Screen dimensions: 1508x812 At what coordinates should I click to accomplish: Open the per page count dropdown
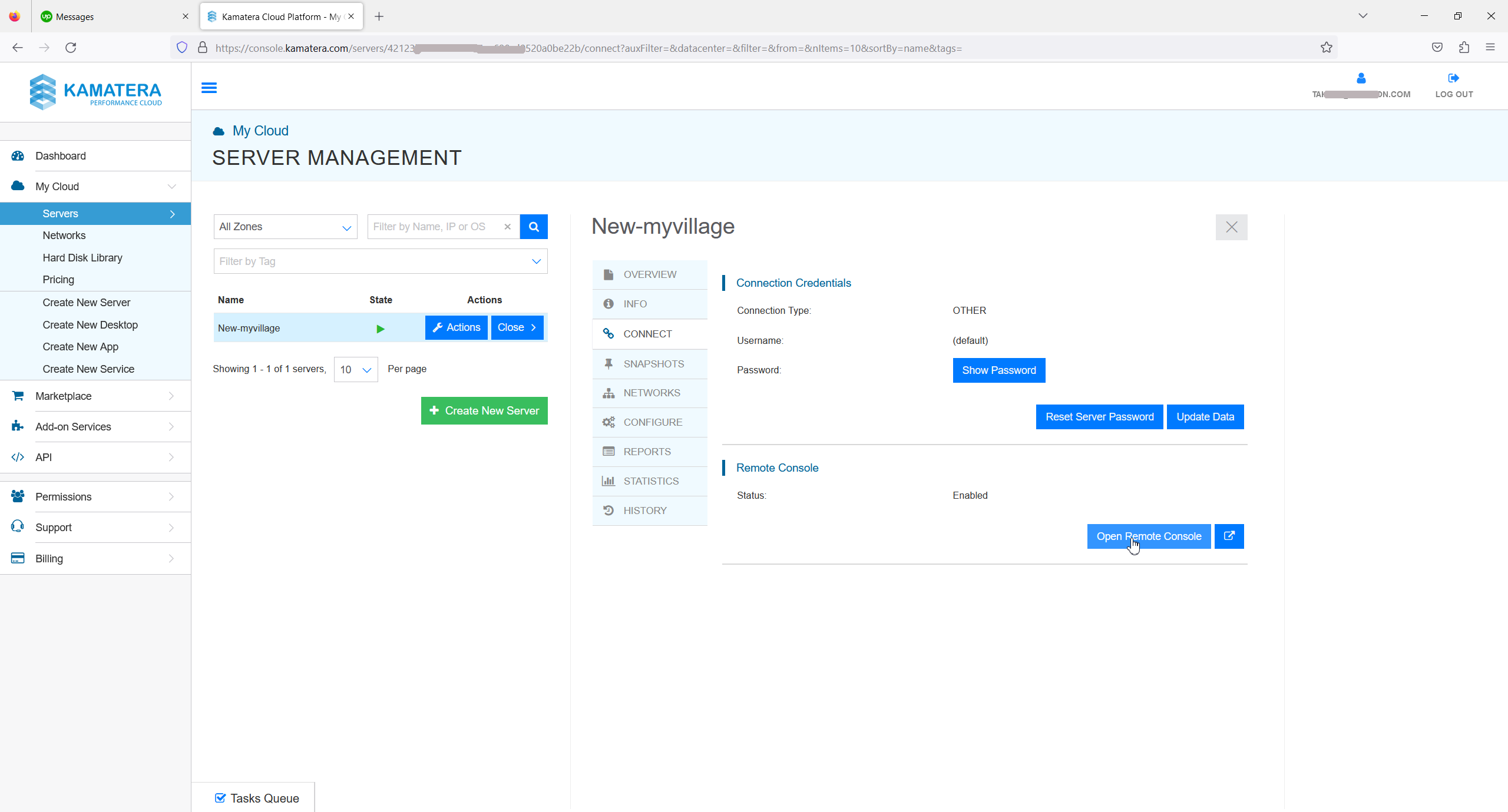pos(356,369)
